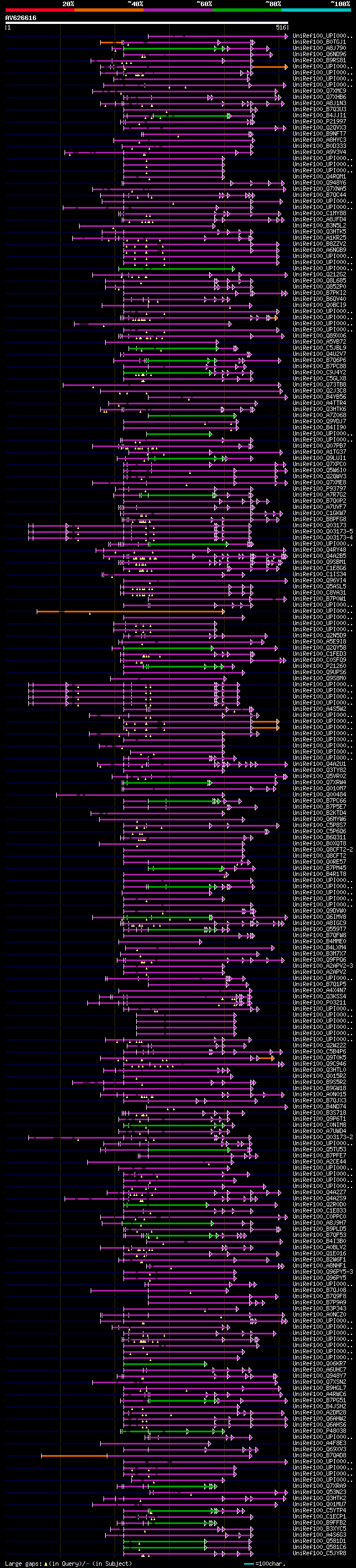356x1568 pixels.
Task: Select the UniRef100_Q2R0D0 label
Action: point(319,1205)
